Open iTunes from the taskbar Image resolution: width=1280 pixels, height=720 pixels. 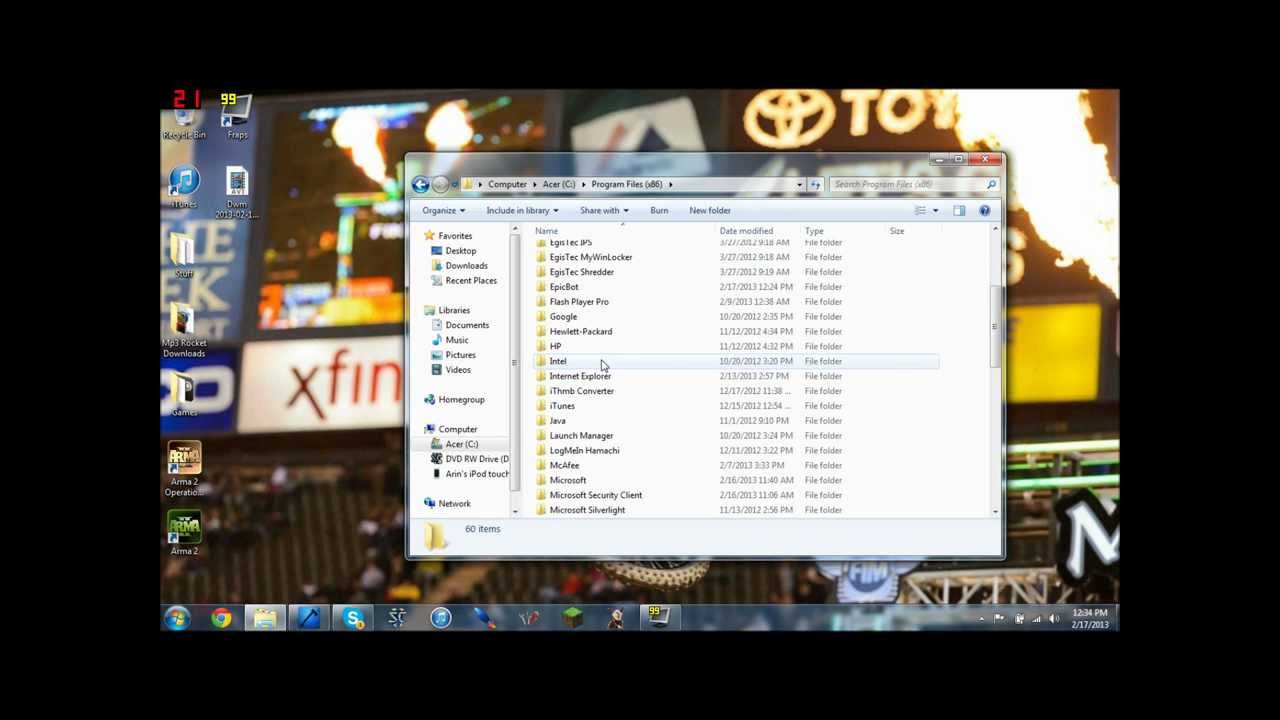coord(441,619)
